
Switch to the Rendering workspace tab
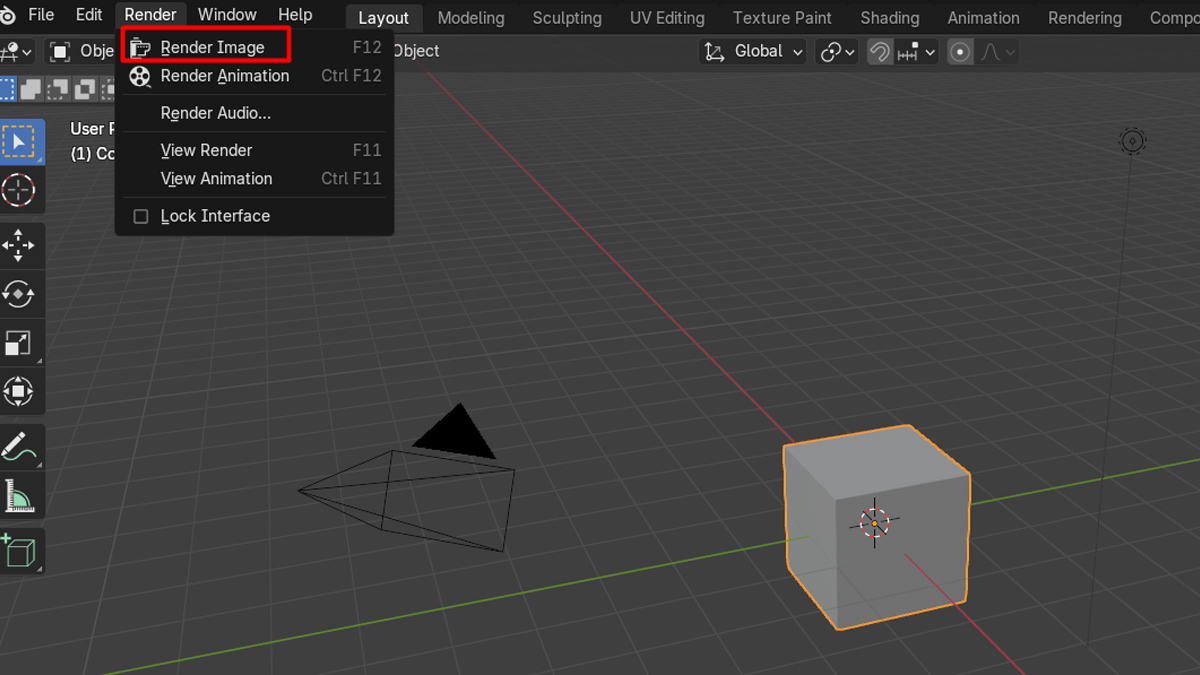1085,18
